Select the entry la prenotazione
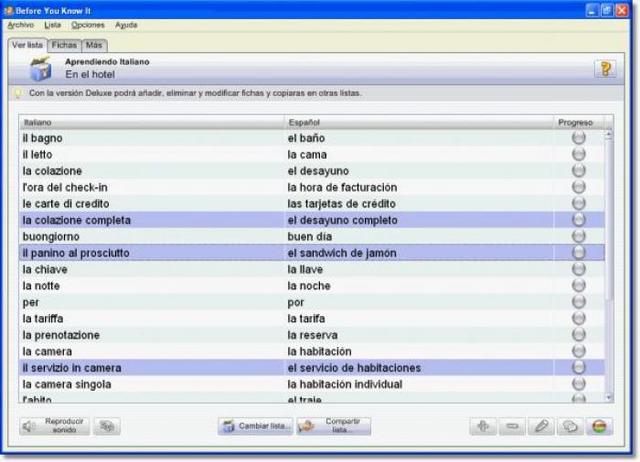This screenshot has width=640, height=462. click(x=61, y=335)
